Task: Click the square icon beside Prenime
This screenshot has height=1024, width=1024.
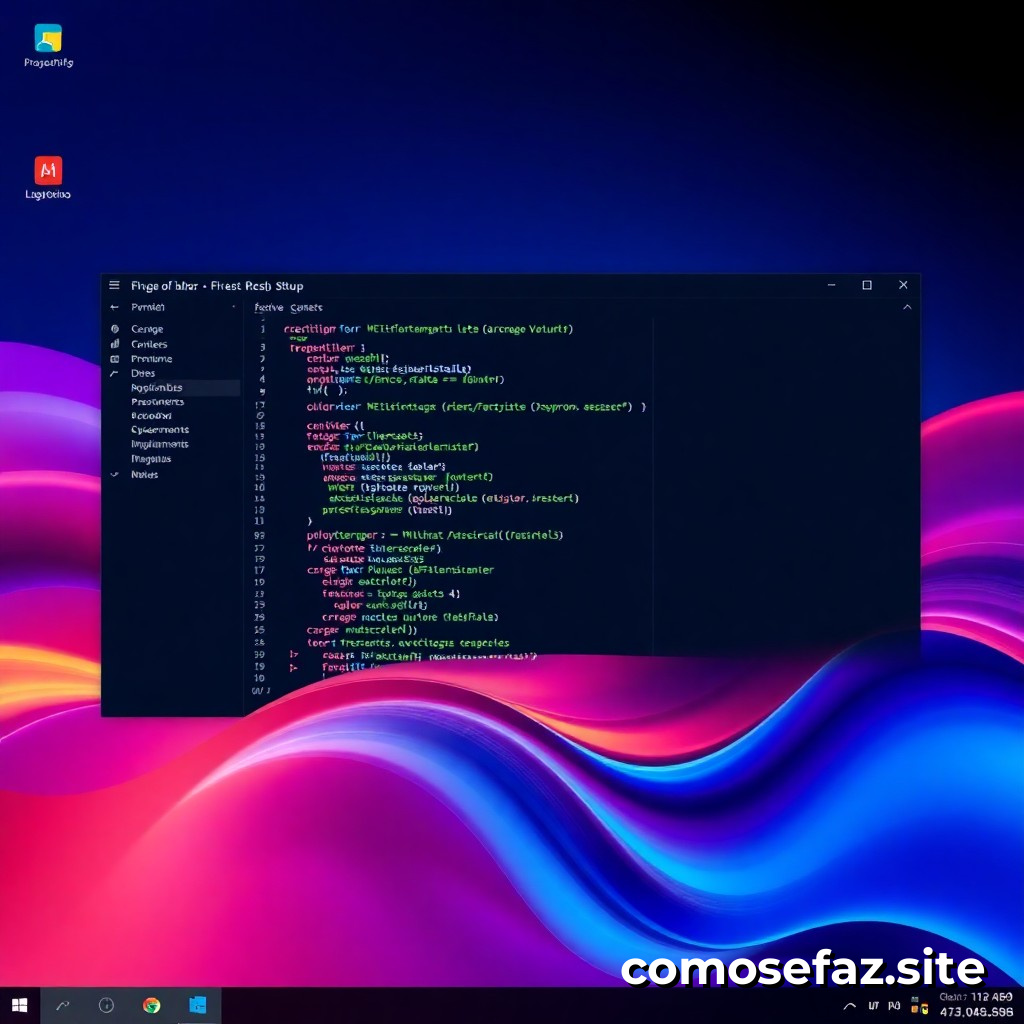Action: [x=115, y=359]
